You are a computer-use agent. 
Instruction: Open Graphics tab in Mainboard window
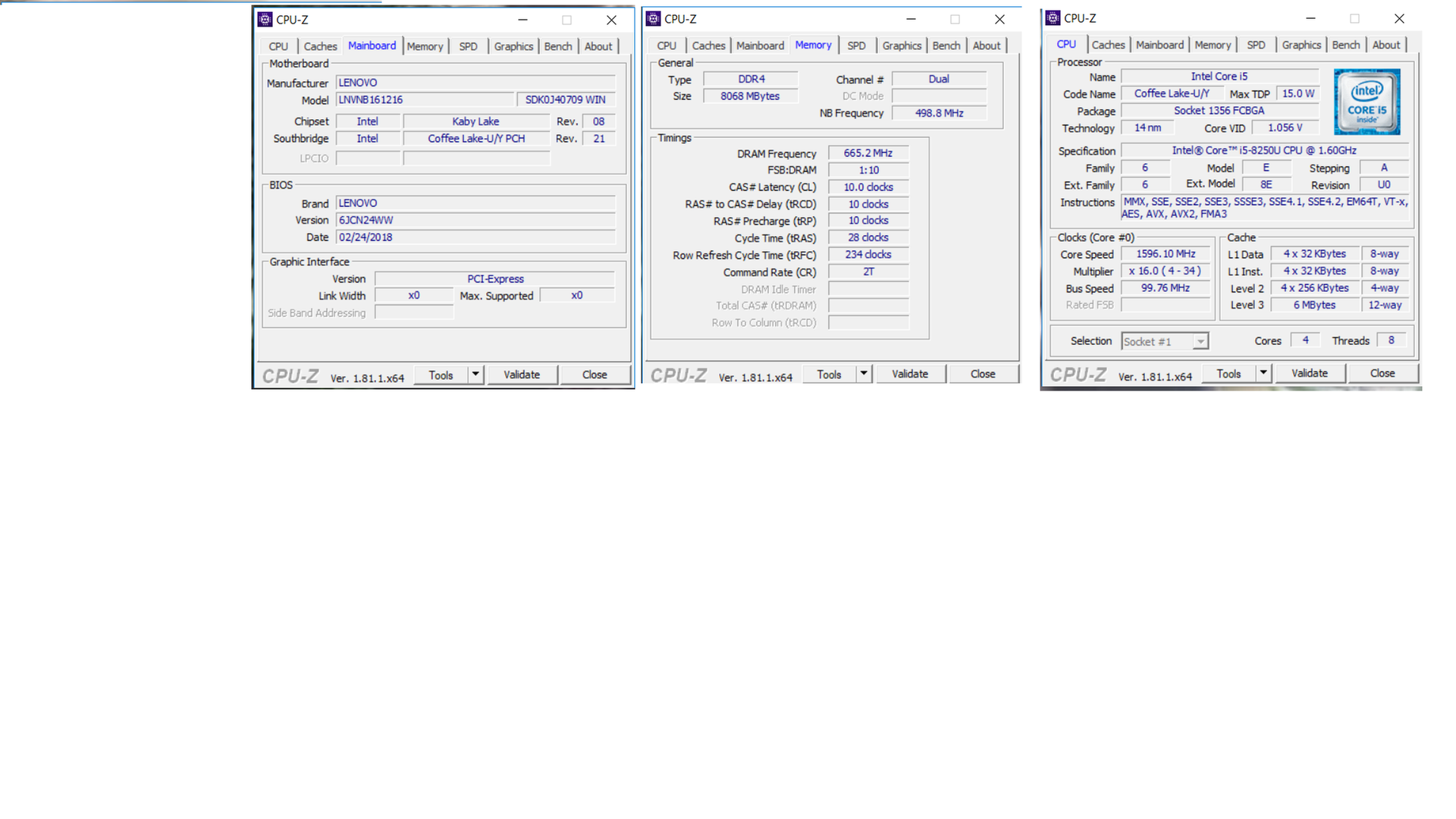513,46
